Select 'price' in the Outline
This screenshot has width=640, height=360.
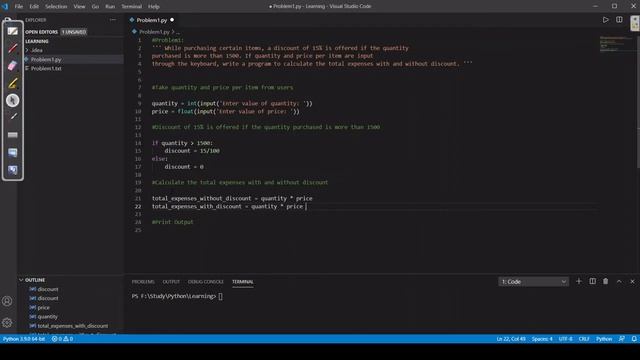43,307
